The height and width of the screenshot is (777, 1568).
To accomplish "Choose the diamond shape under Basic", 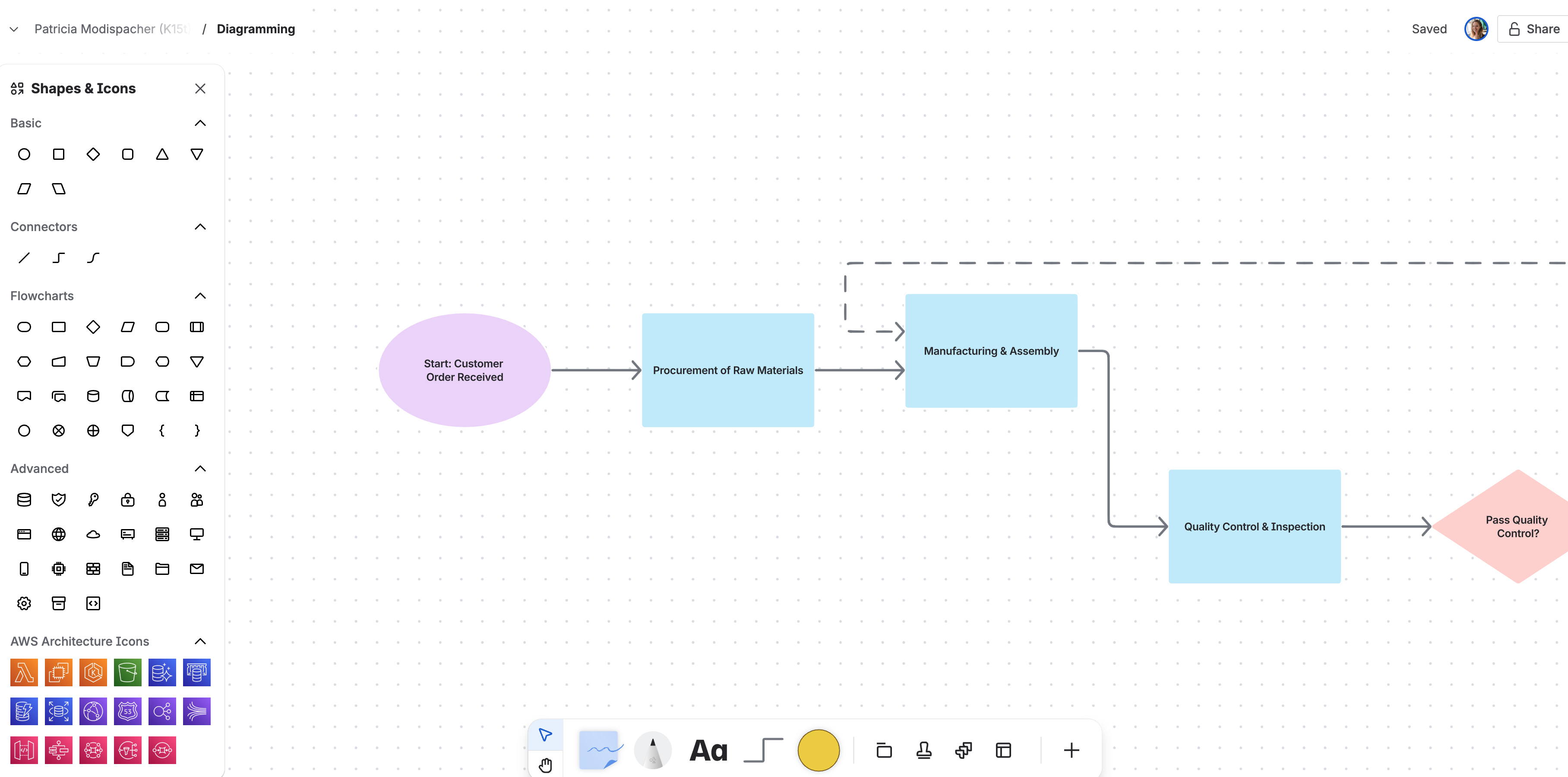I will click(93, 154).
